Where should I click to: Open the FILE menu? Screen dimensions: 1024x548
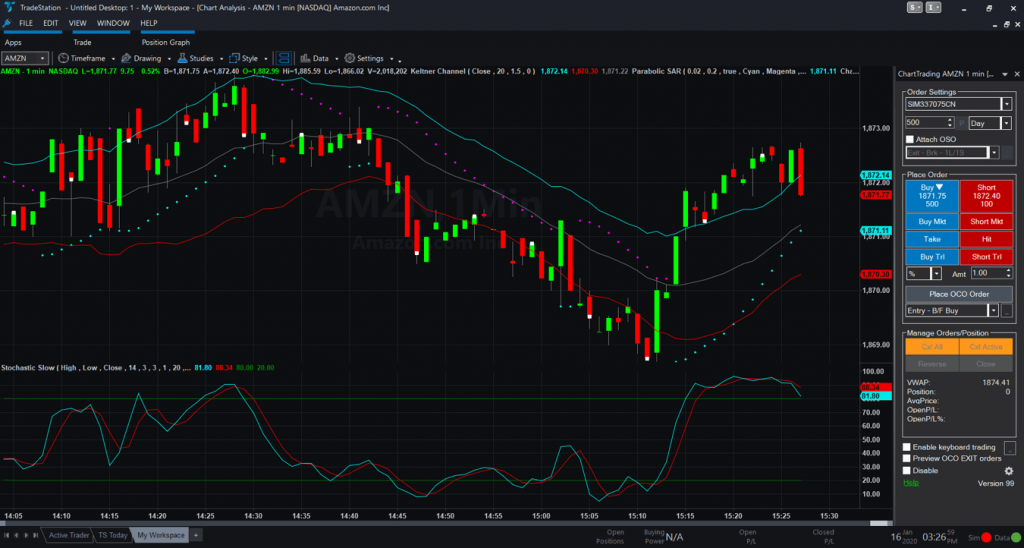coord(26,23)
